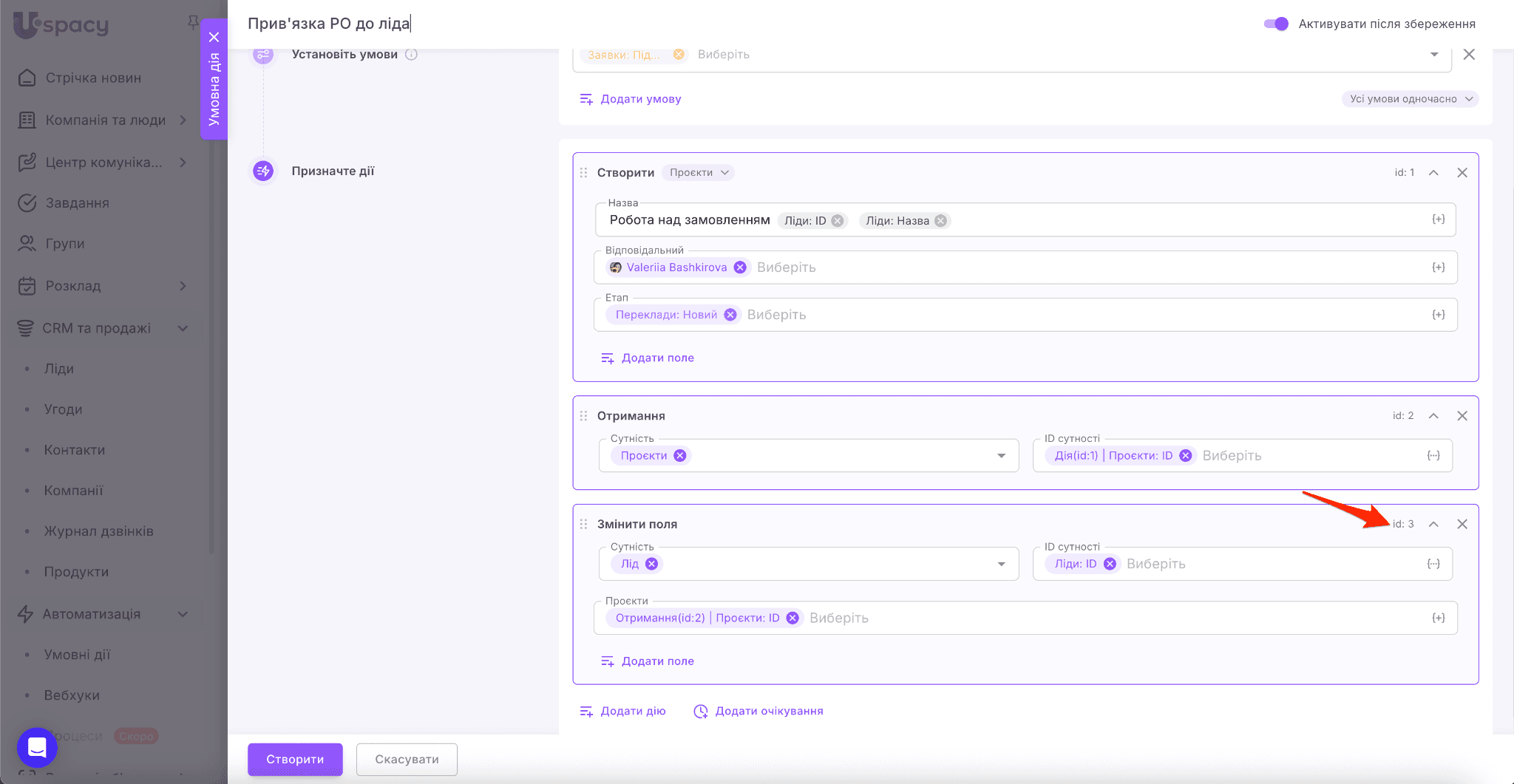
Task: Toggle 'Активувати після збереження' switch
Action: pos(1276,24)
